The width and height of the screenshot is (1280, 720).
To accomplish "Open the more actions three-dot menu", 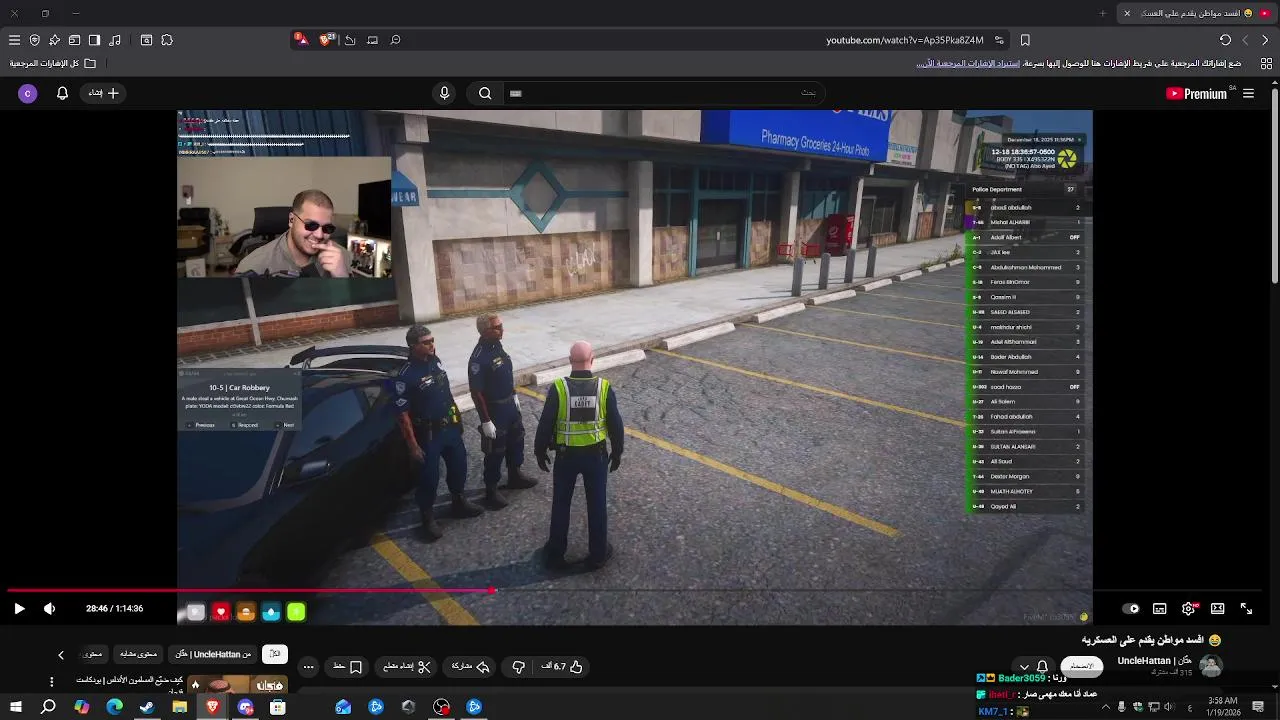I will [308, 666].
